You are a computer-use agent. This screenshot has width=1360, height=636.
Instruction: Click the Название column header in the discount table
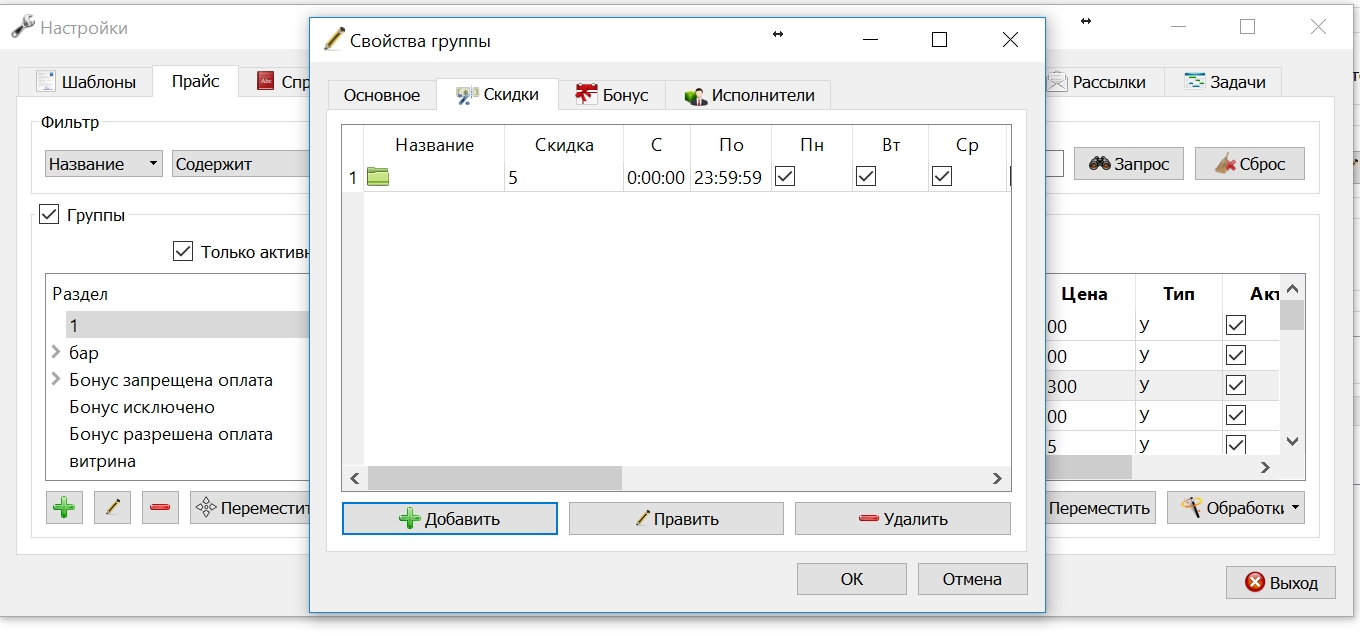(x=434, y=145)
